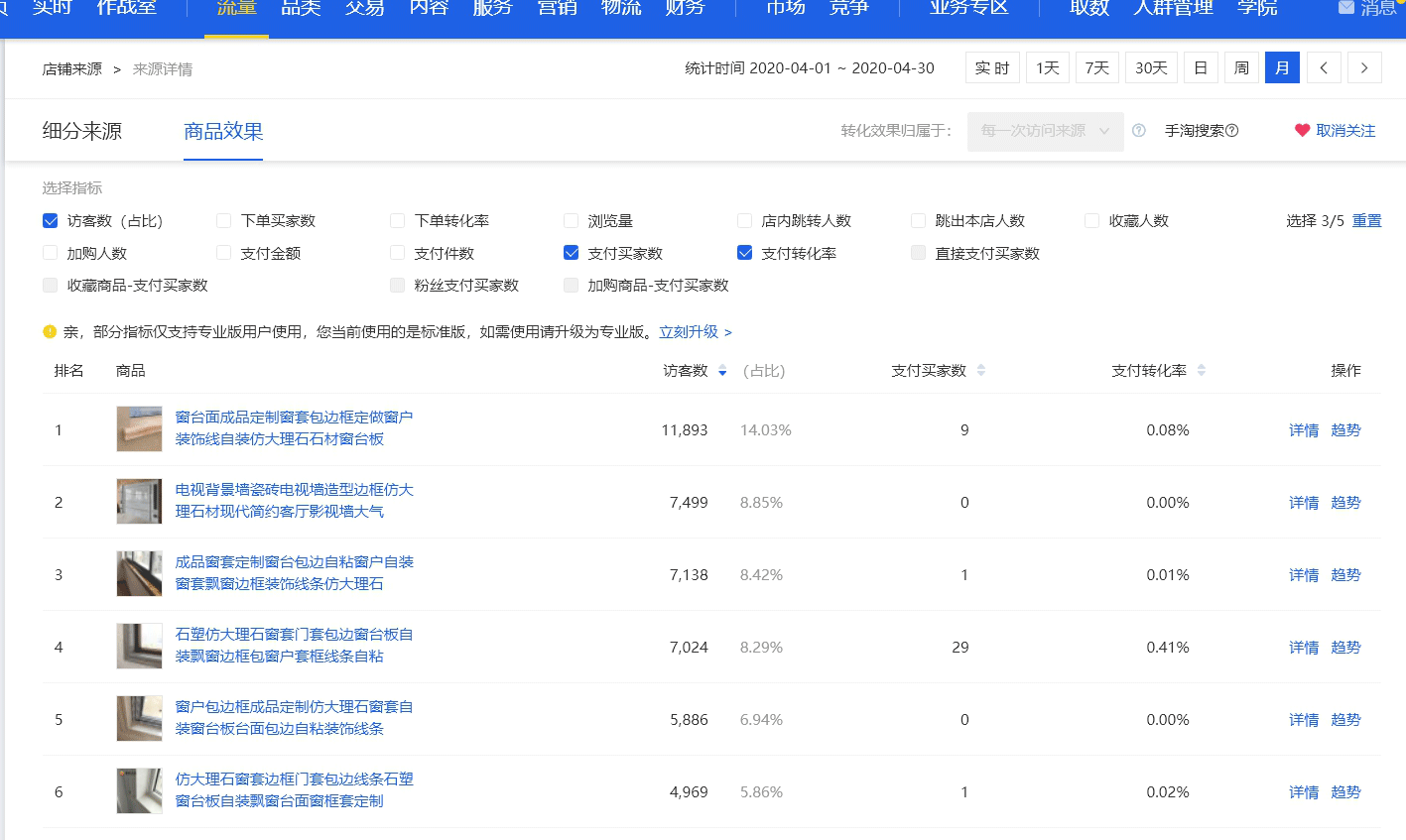
Task: Click 重置 to reset selected indicators
Action: [x=1366, y=221]
